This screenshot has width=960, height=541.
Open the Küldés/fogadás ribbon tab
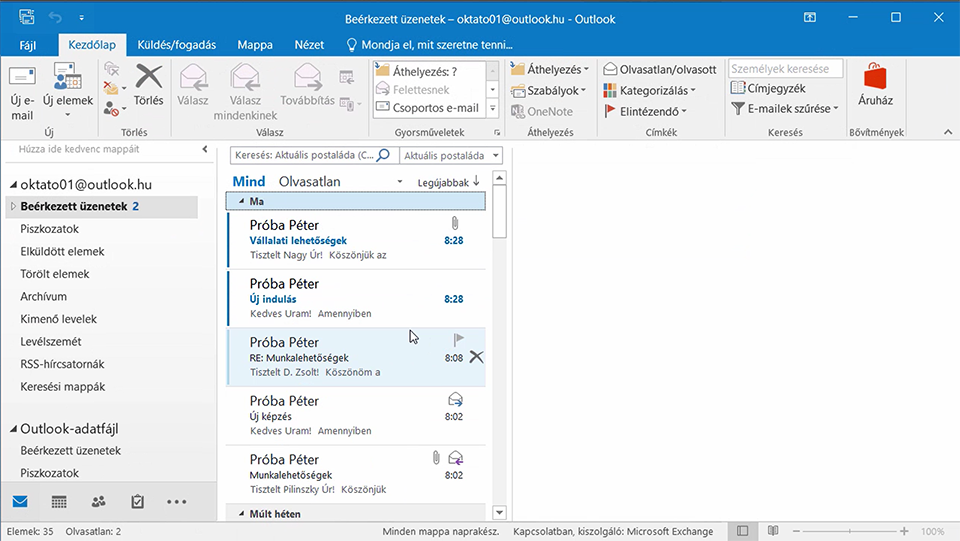[x=176, y=45]
